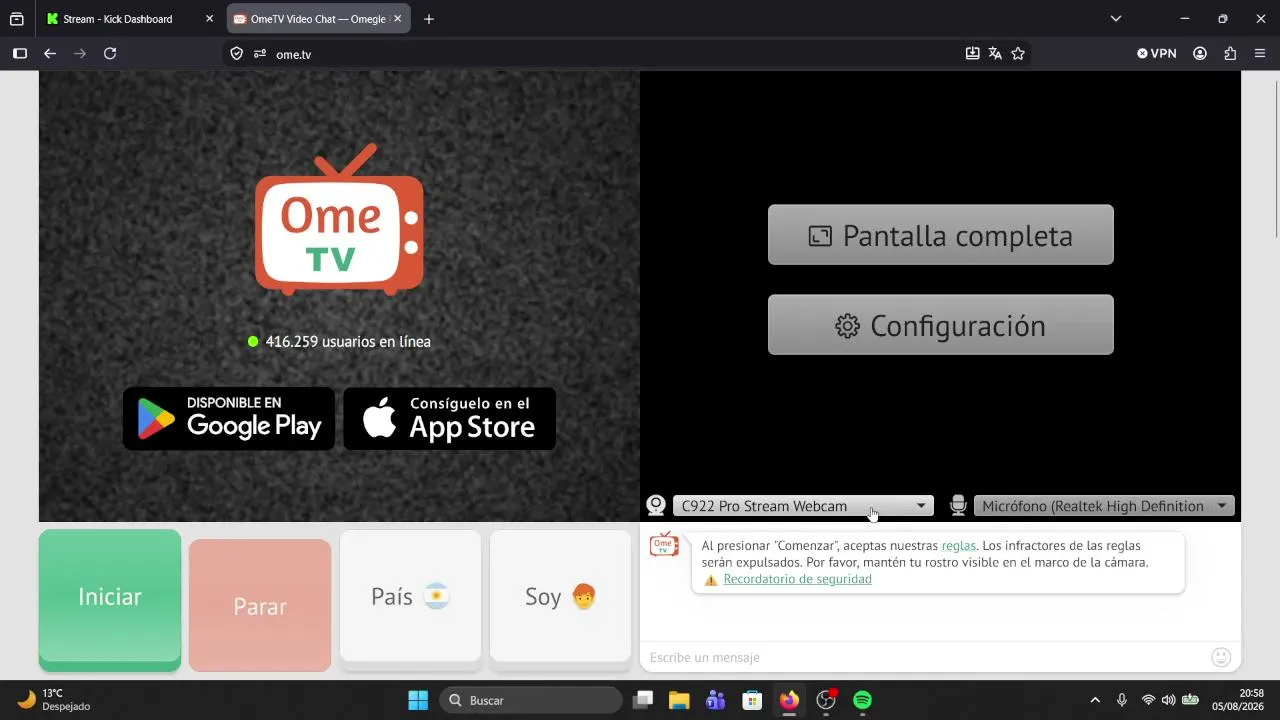Open the volume speaker tray icon
This screenshot has height=720, width=1280.
pyautogui.click(x=1168, y=700)
